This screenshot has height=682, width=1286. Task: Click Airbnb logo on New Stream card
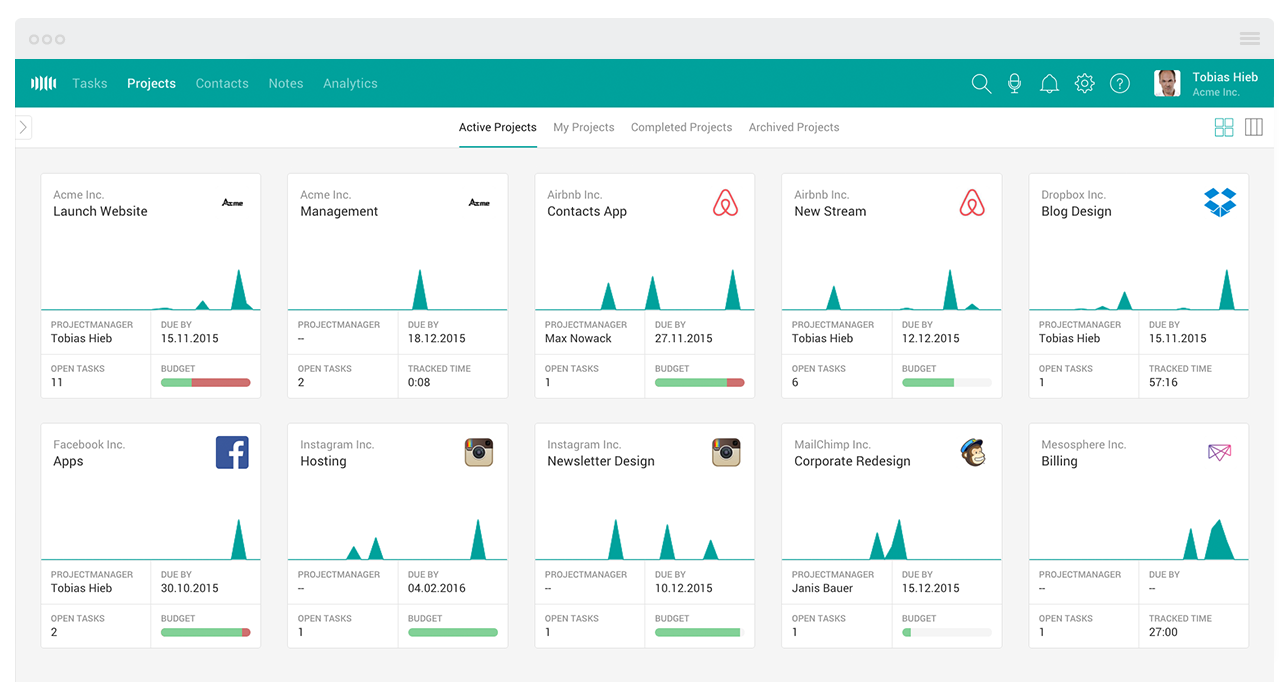(x=972, y=204)
